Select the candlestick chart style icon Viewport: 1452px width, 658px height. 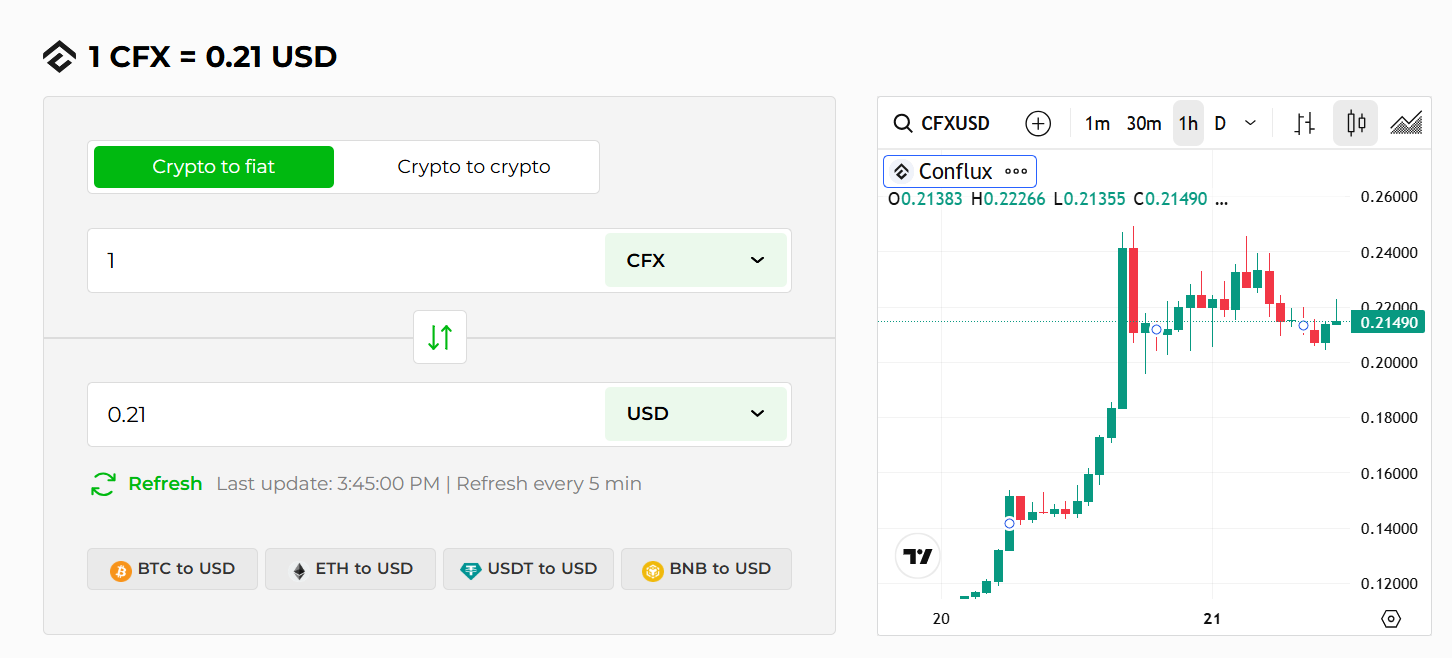tap(1355, 122)
